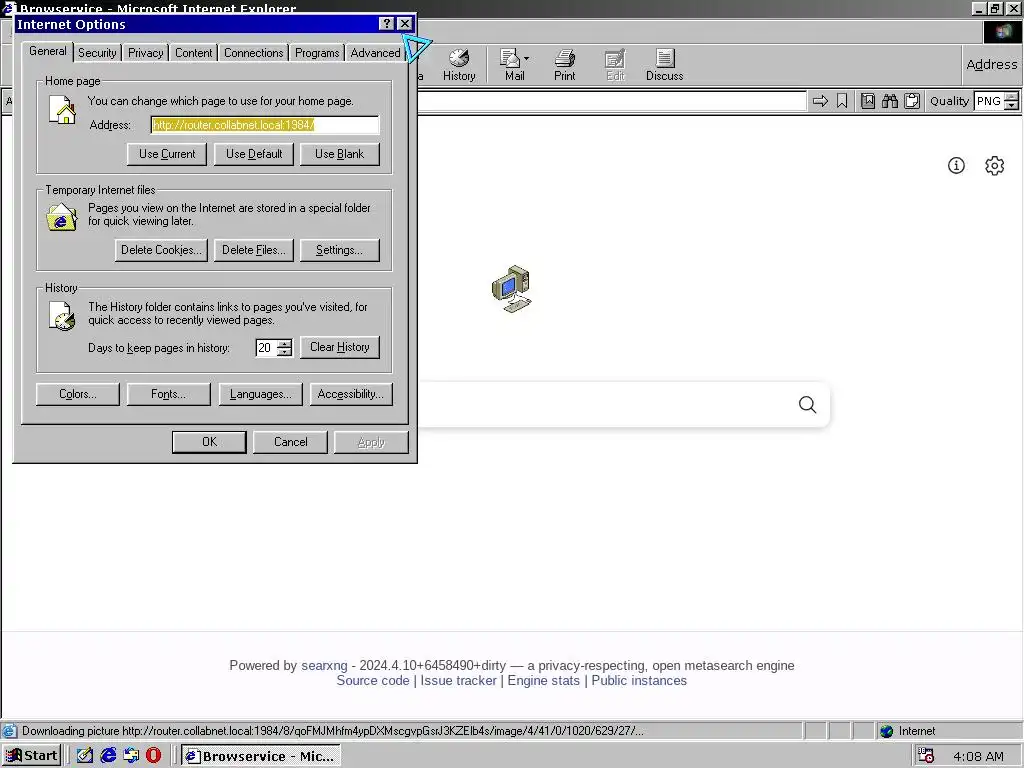1024x768 pixels.
Task: Open the Accessibility dialog button
Action: coord(351,394)
